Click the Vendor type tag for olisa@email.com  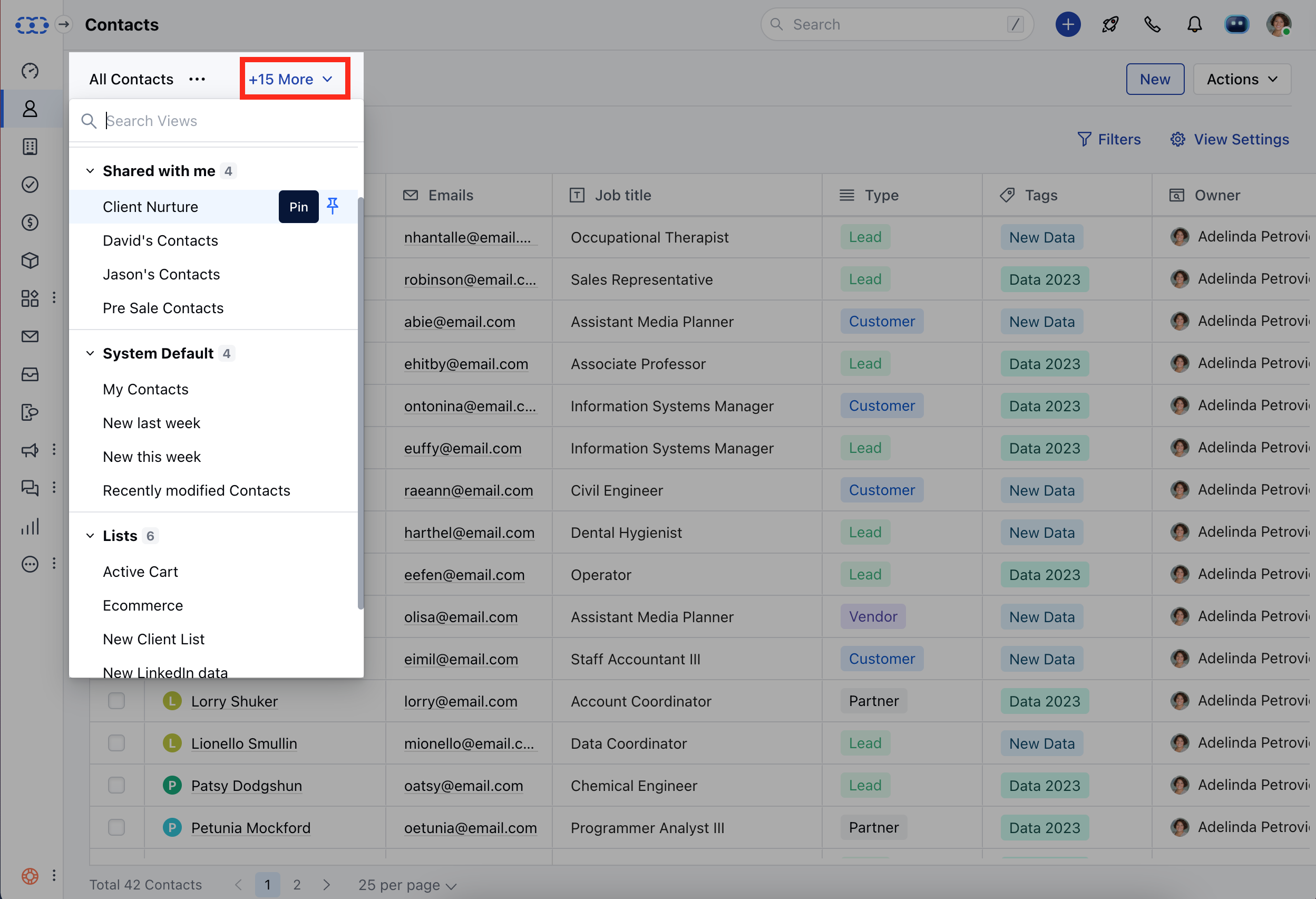coord(873,616)
